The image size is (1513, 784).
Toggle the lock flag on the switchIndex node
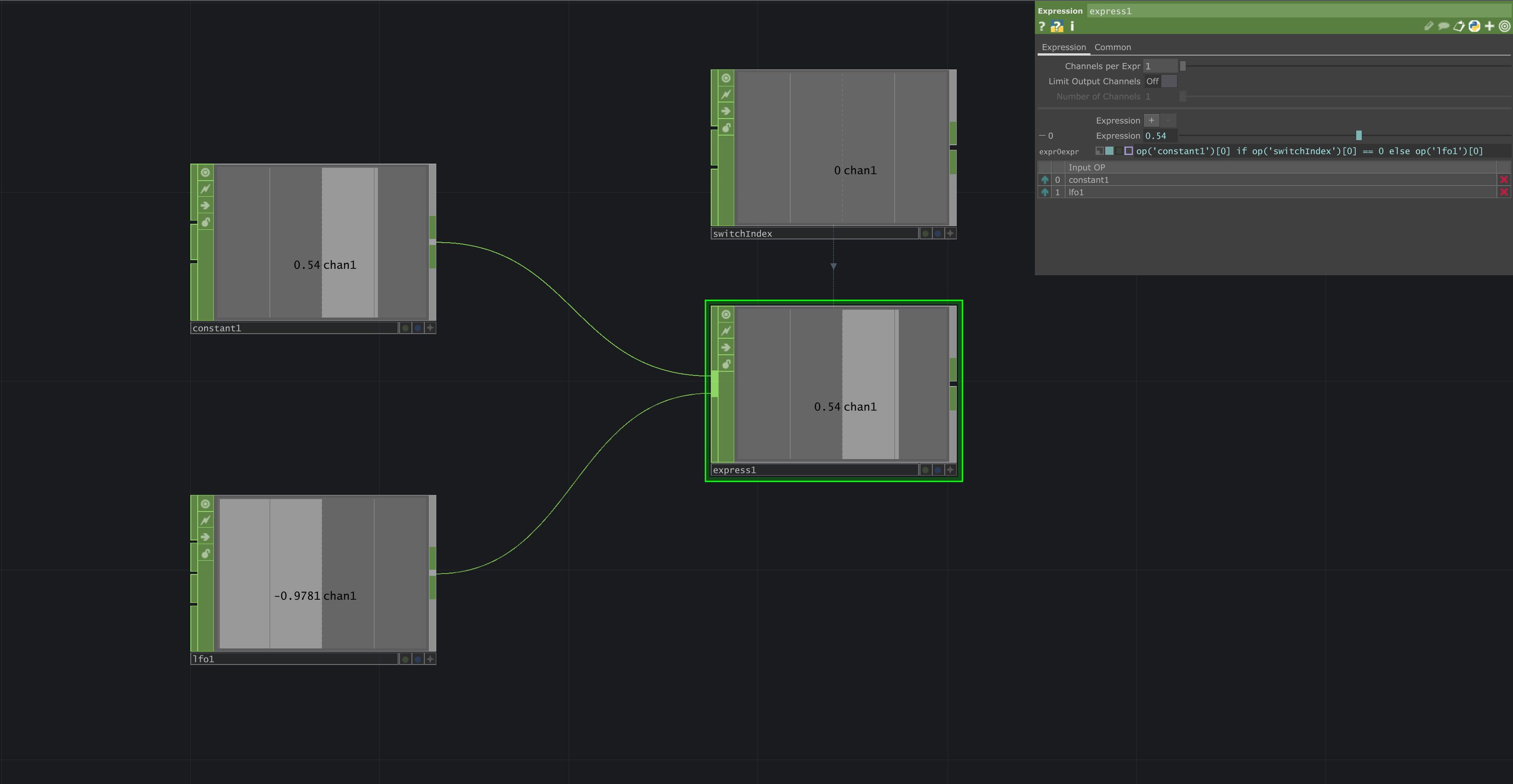point(726,127)
